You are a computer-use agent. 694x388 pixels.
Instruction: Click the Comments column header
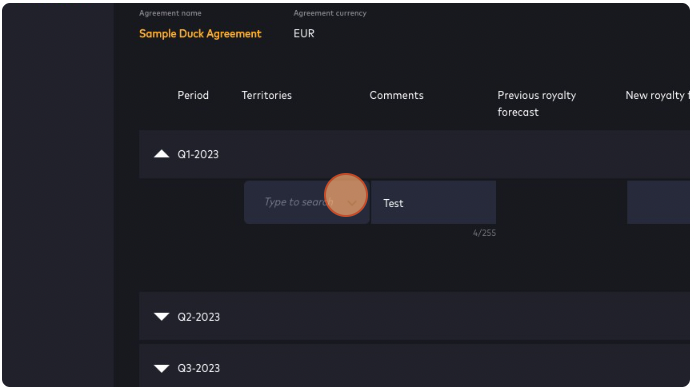coord(397,95)
